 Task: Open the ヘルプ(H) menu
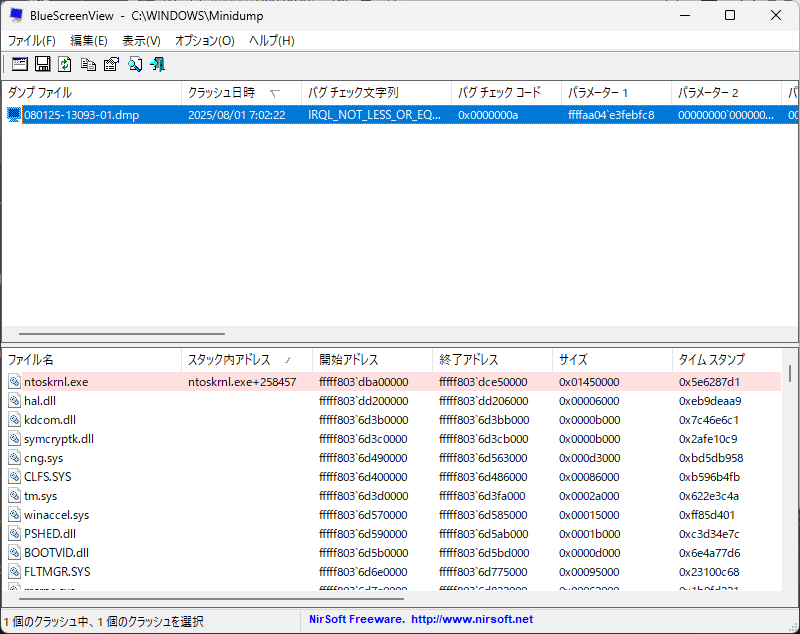[272, 41]
